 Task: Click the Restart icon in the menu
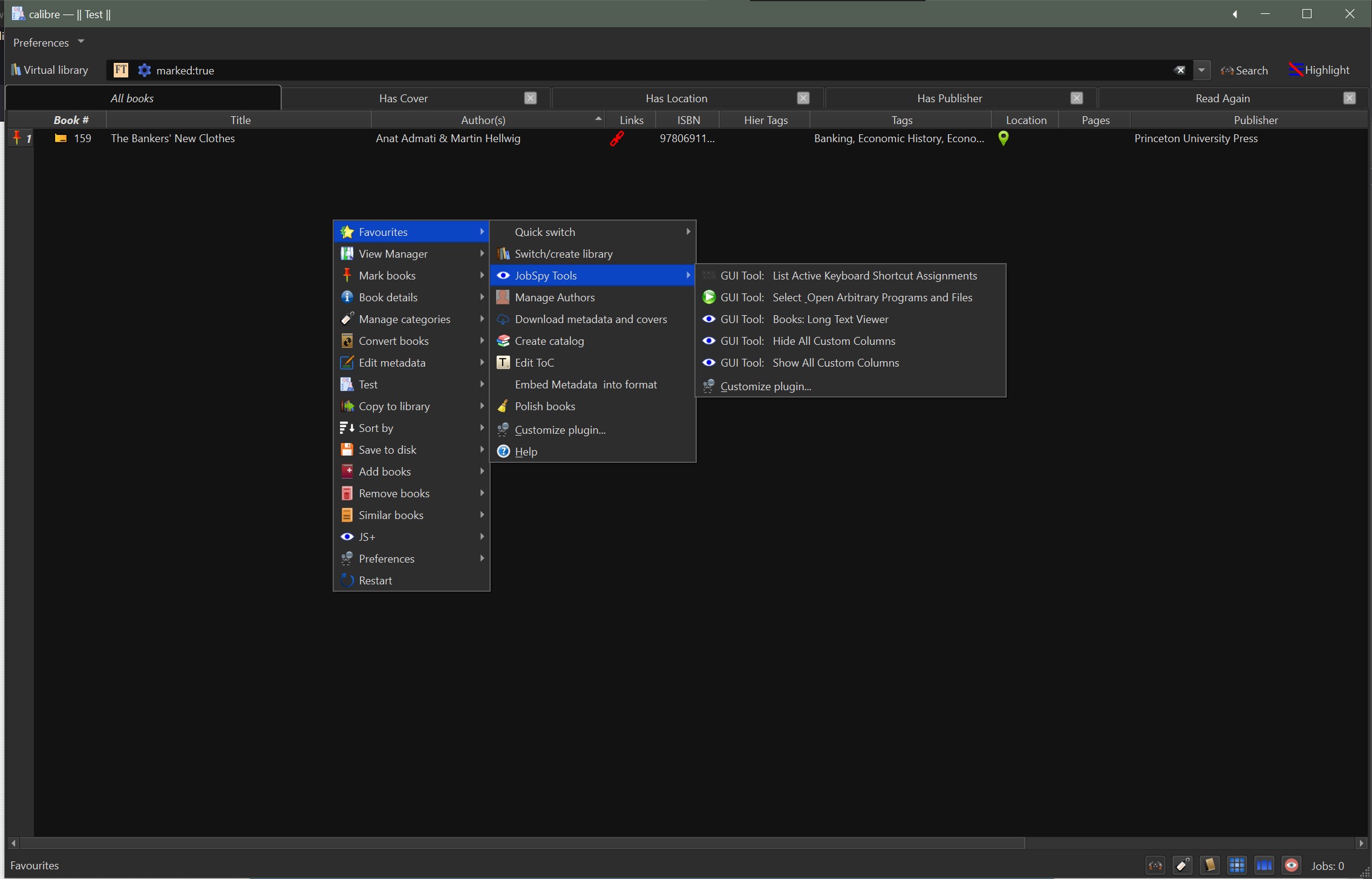point(347,581)
